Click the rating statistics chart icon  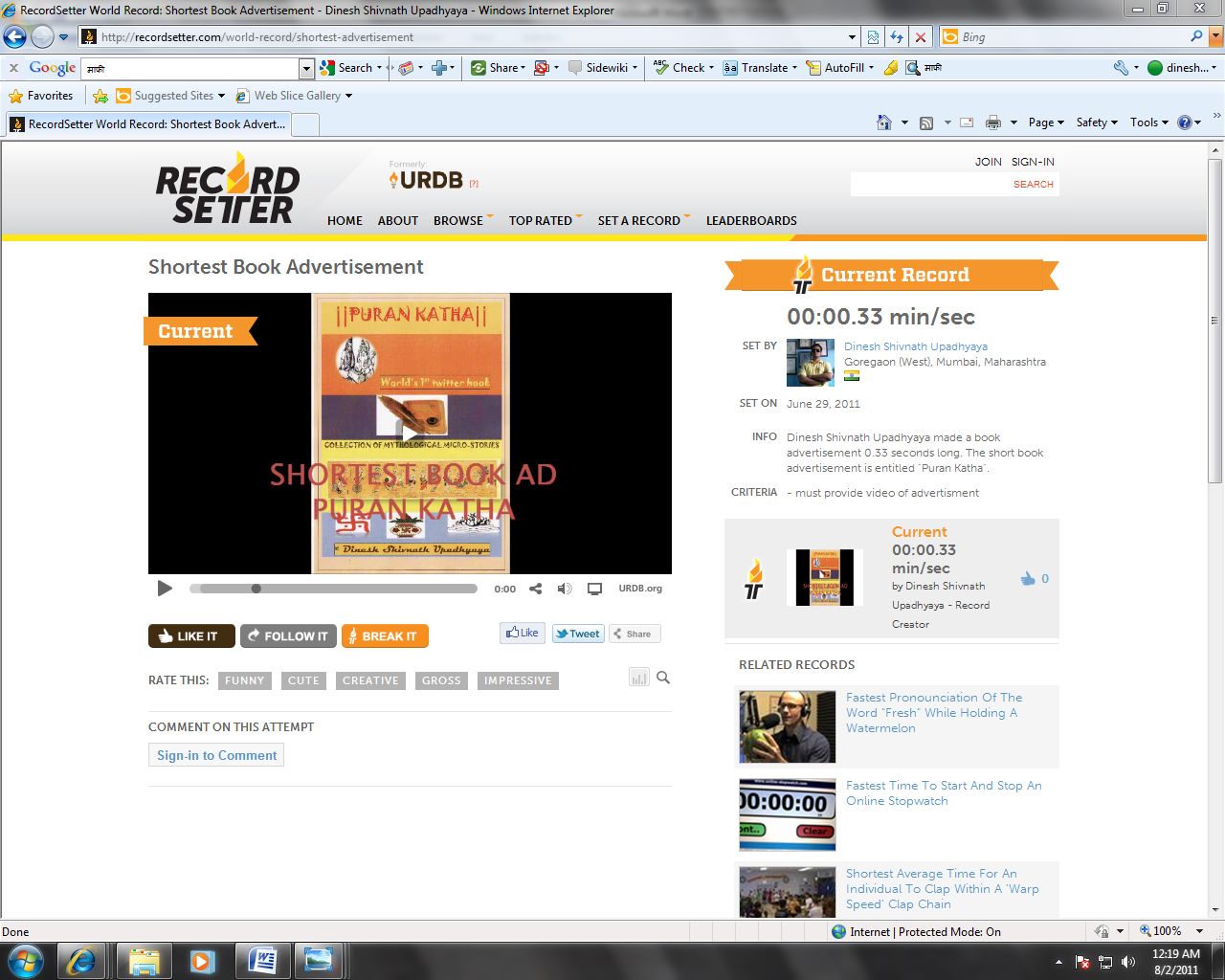638,678
